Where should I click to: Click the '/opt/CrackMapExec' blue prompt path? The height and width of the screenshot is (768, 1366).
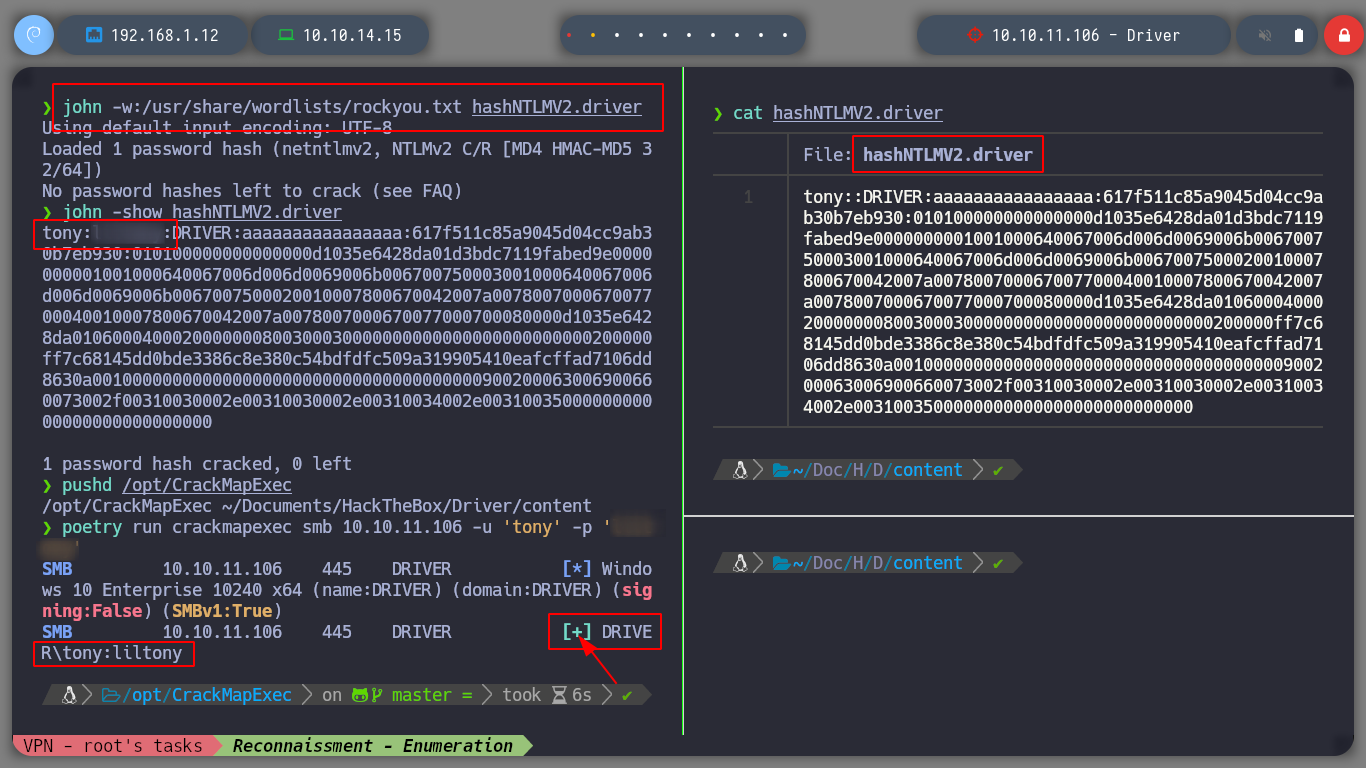point(207,695)
